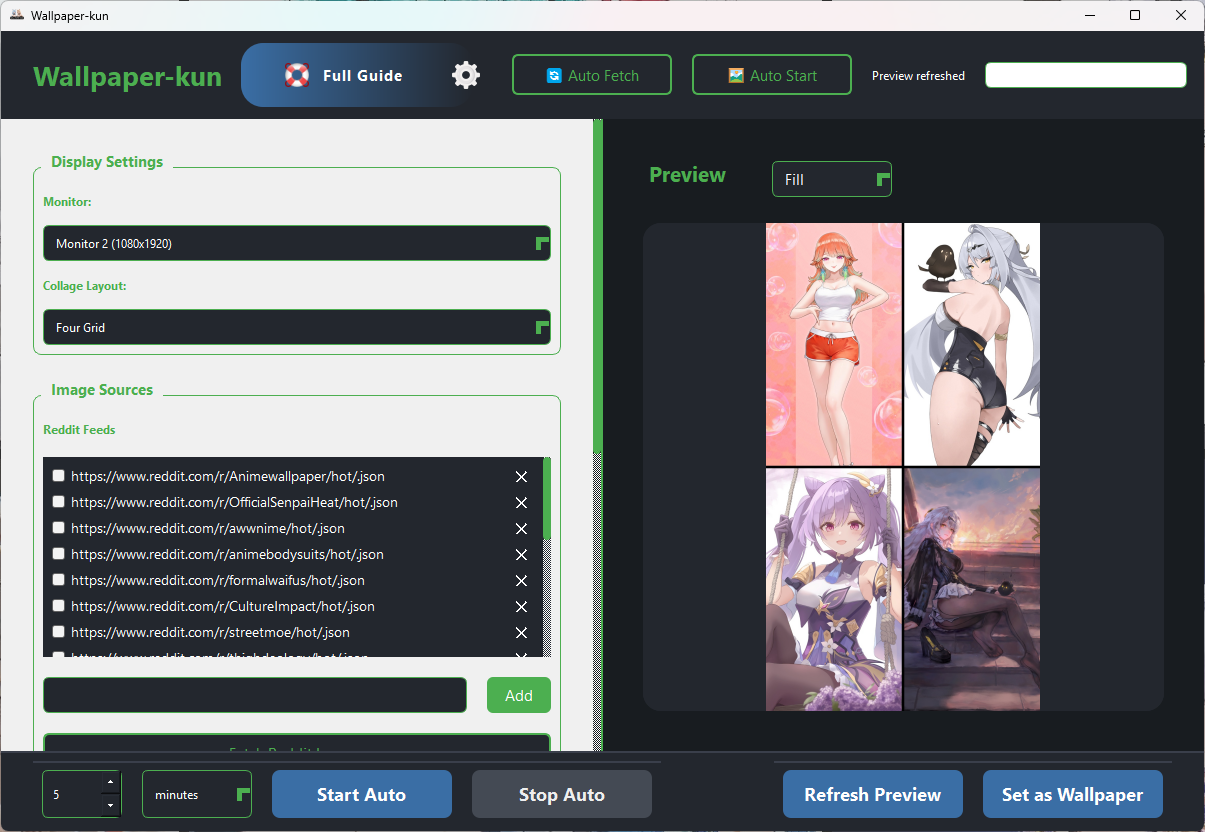The height and width of the screenshot is (832, 1205).
Task: Click the Wallpaper-kun app icon in title bar
Action: (x=16, y=15)
